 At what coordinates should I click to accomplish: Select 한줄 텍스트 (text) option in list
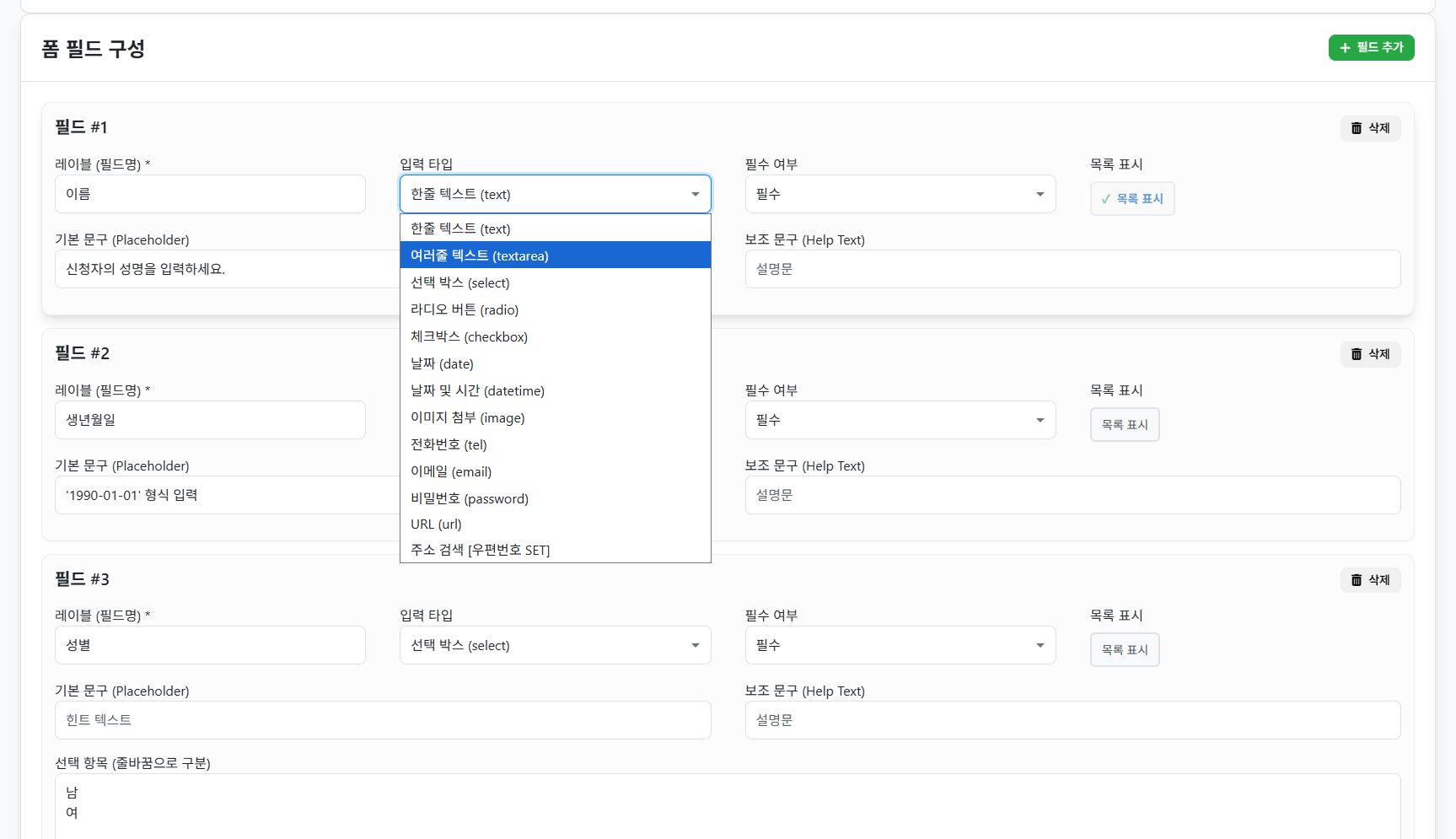pos(556,229)
